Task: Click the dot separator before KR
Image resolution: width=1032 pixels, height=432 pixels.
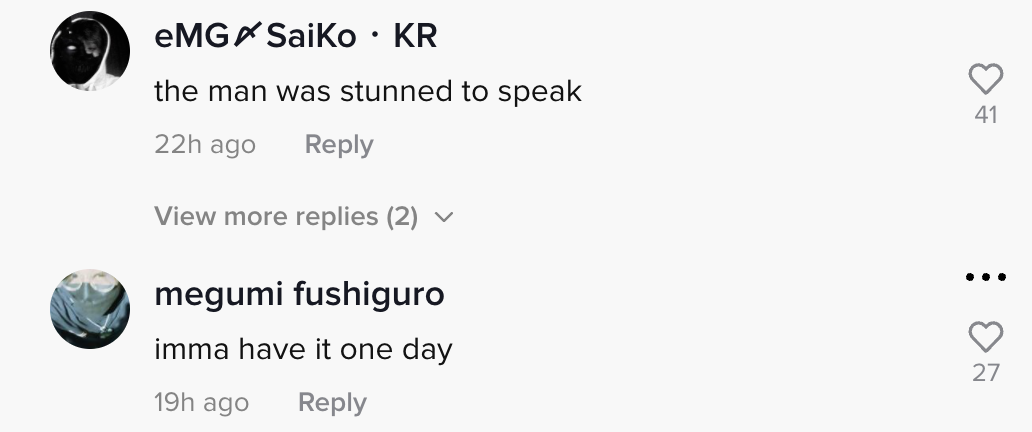Action: tap(375, 38)
